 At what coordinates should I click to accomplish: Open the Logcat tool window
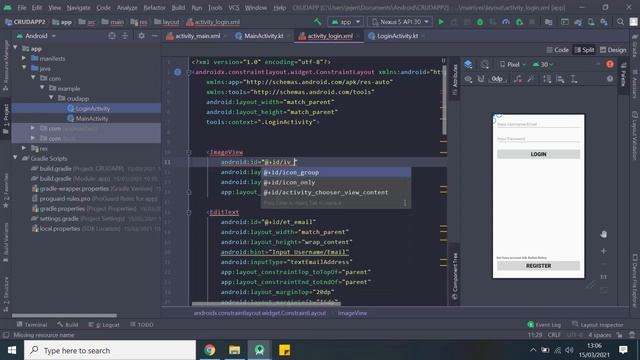(x=104, y=324)
